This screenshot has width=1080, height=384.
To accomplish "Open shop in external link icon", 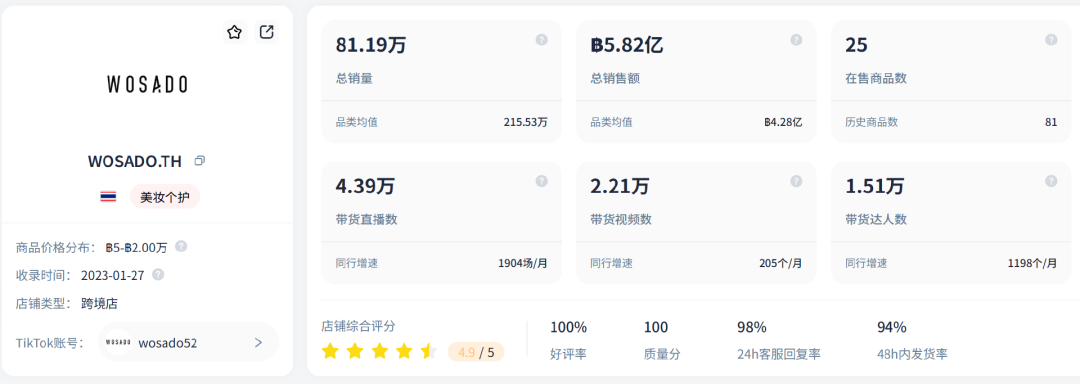I will 267,32.
